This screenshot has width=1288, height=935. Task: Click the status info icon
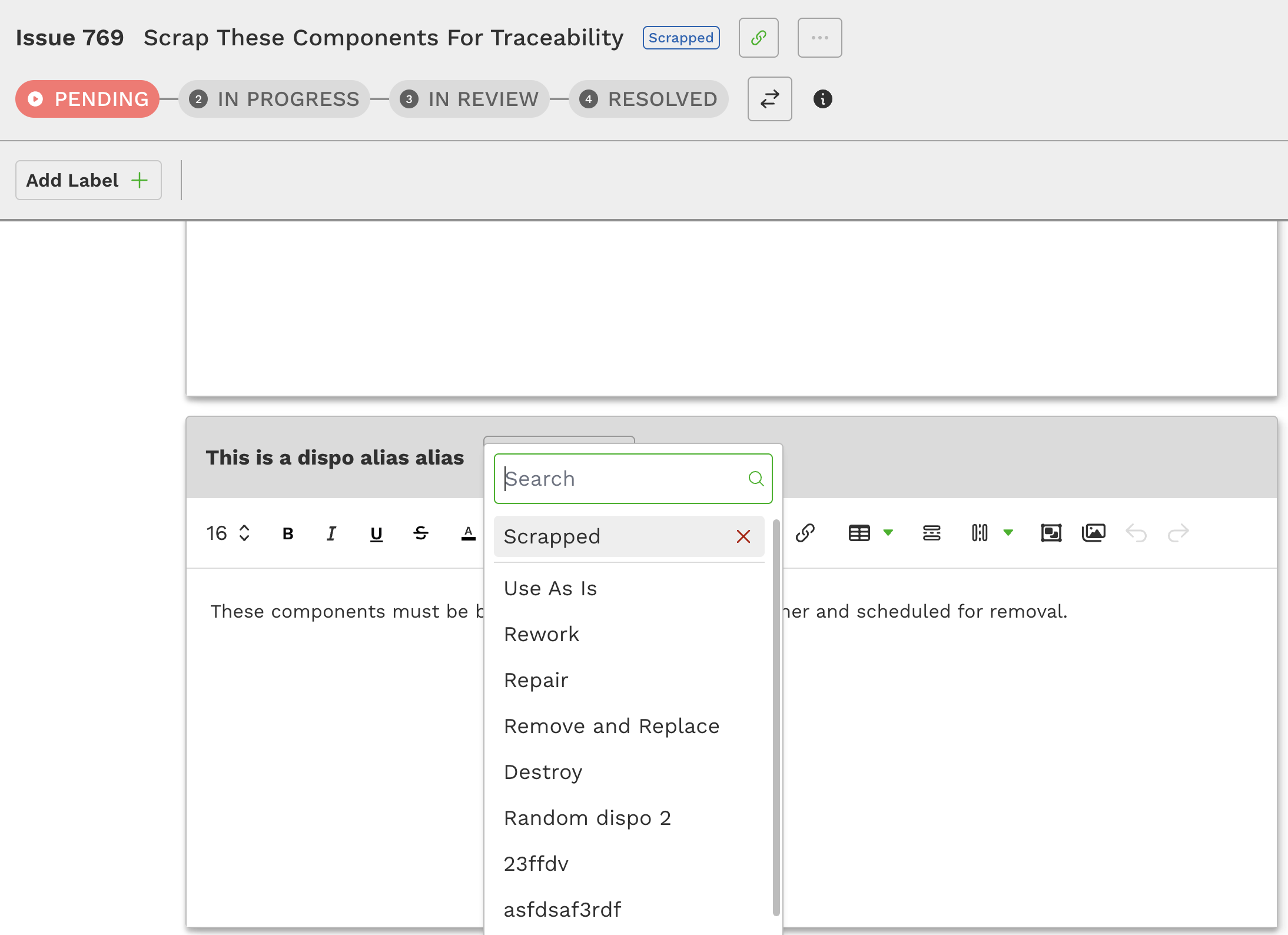[x=822, y=99]
